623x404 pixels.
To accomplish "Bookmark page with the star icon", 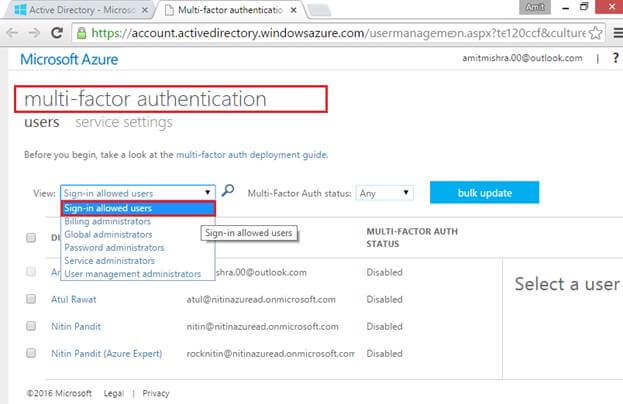I will point(595,33).
